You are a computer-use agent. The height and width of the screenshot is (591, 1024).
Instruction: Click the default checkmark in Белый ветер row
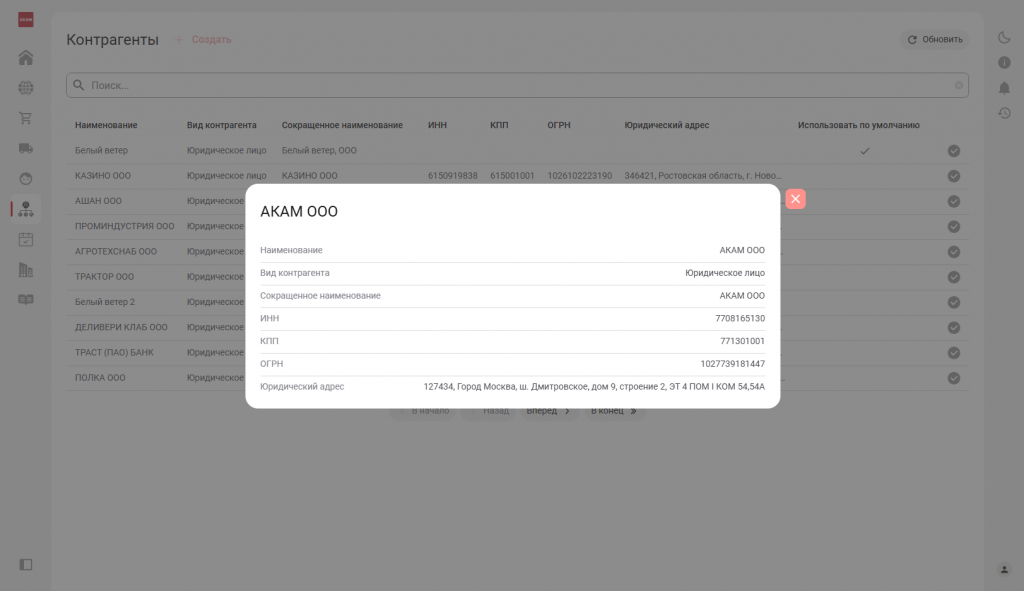[865, 151]
